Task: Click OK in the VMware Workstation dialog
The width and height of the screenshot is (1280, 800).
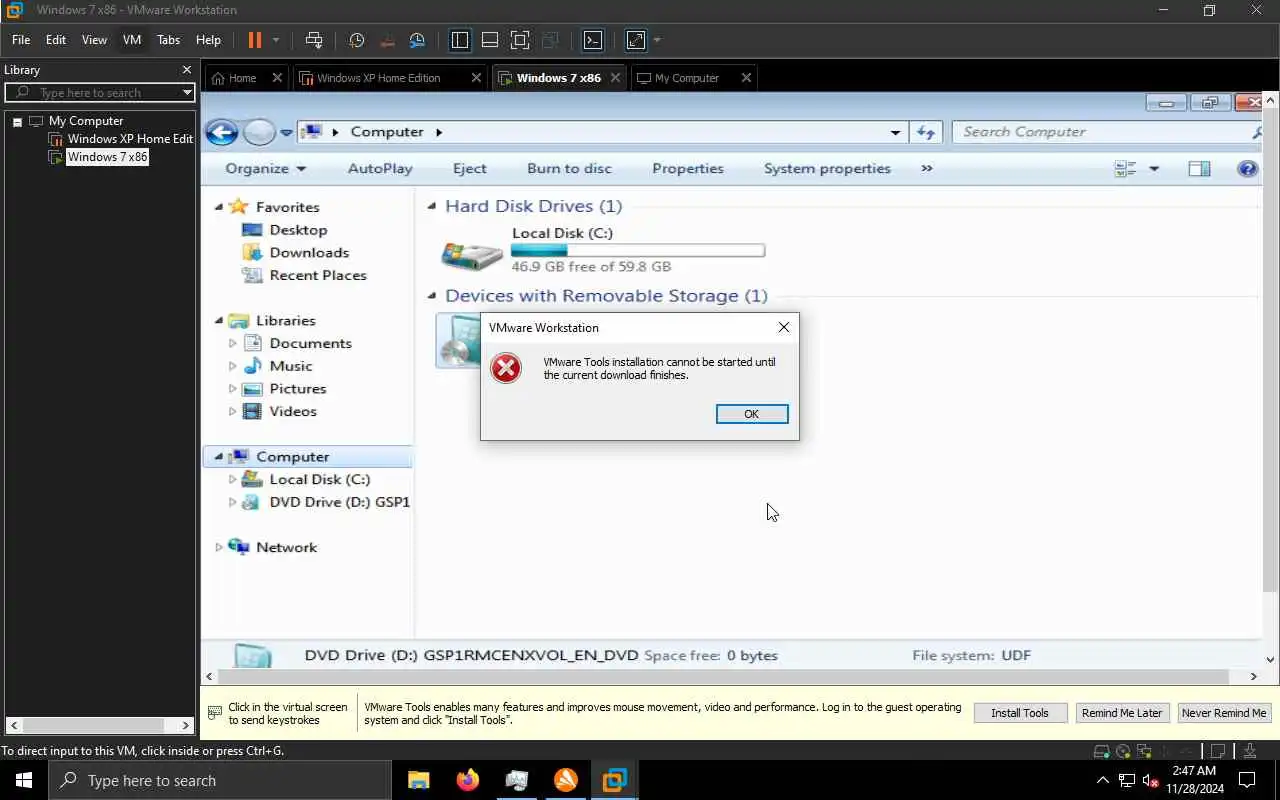Action: point(752,414)
